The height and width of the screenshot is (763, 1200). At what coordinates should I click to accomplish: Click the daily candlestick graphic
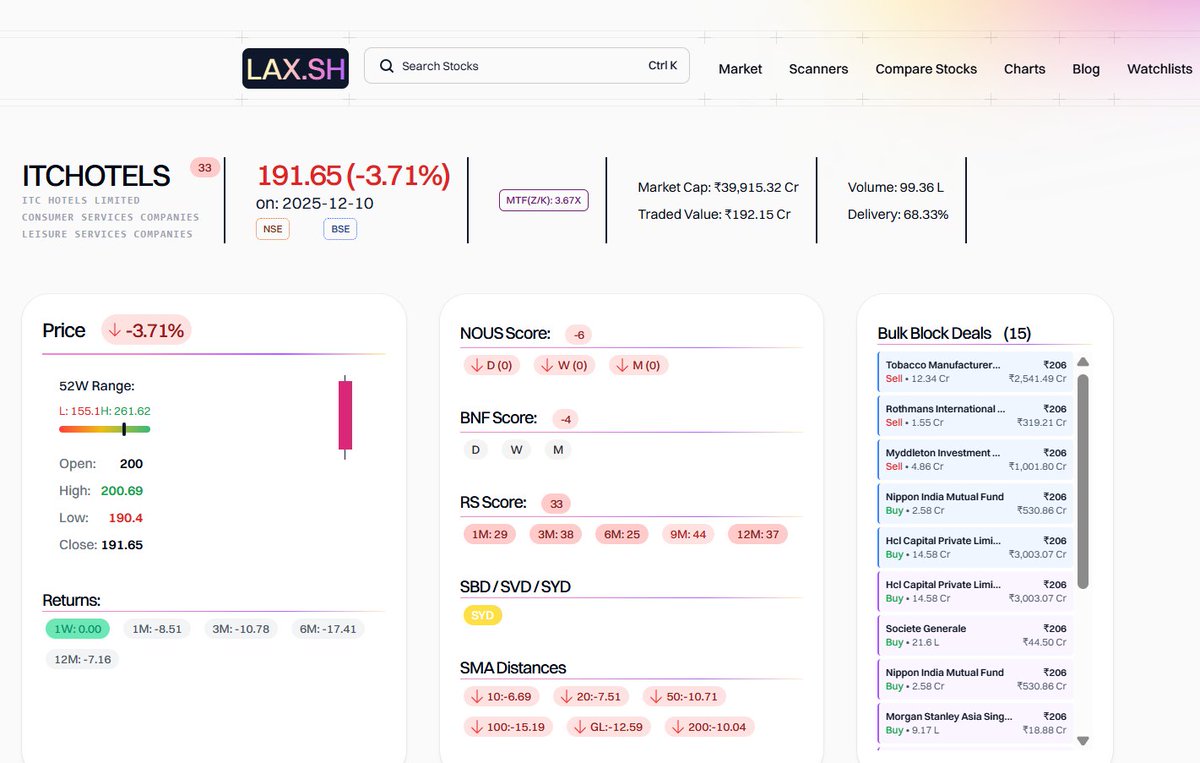click(345, 418)
